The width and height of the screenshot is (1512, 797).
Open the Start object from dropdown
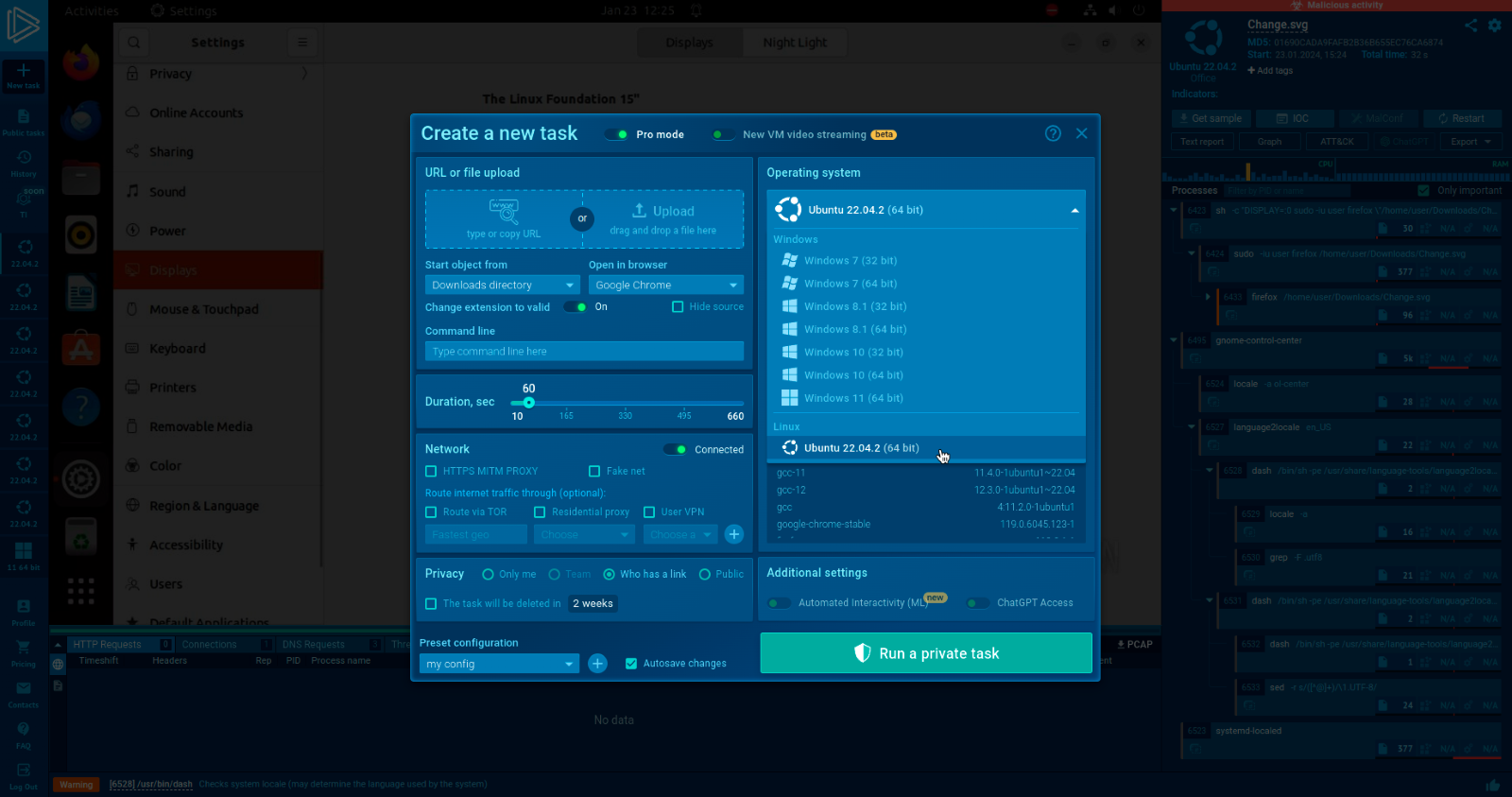click(x=502, y=285)
